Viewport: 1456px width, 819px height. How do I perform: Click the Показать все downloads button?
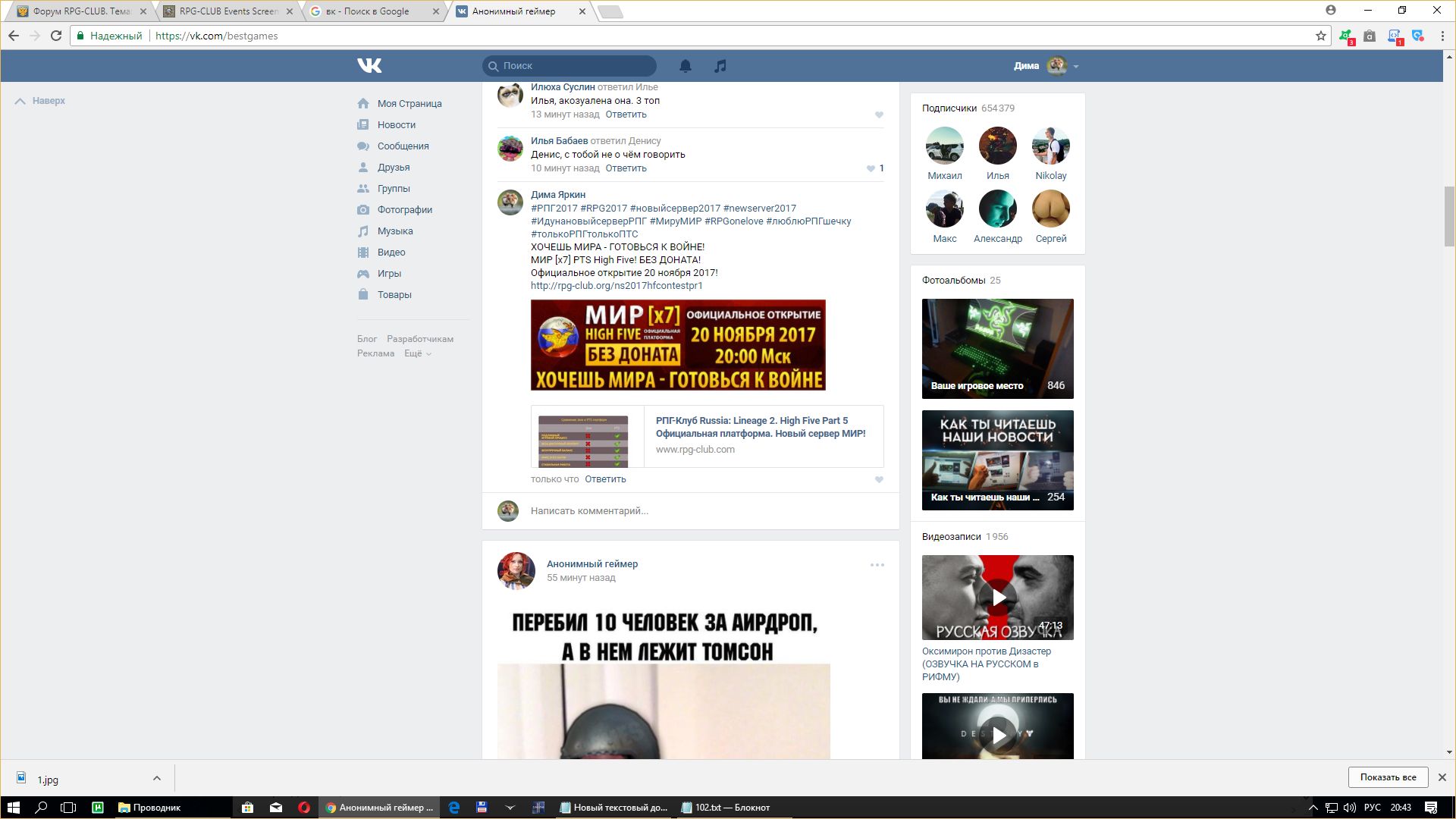pos(1387,777)
